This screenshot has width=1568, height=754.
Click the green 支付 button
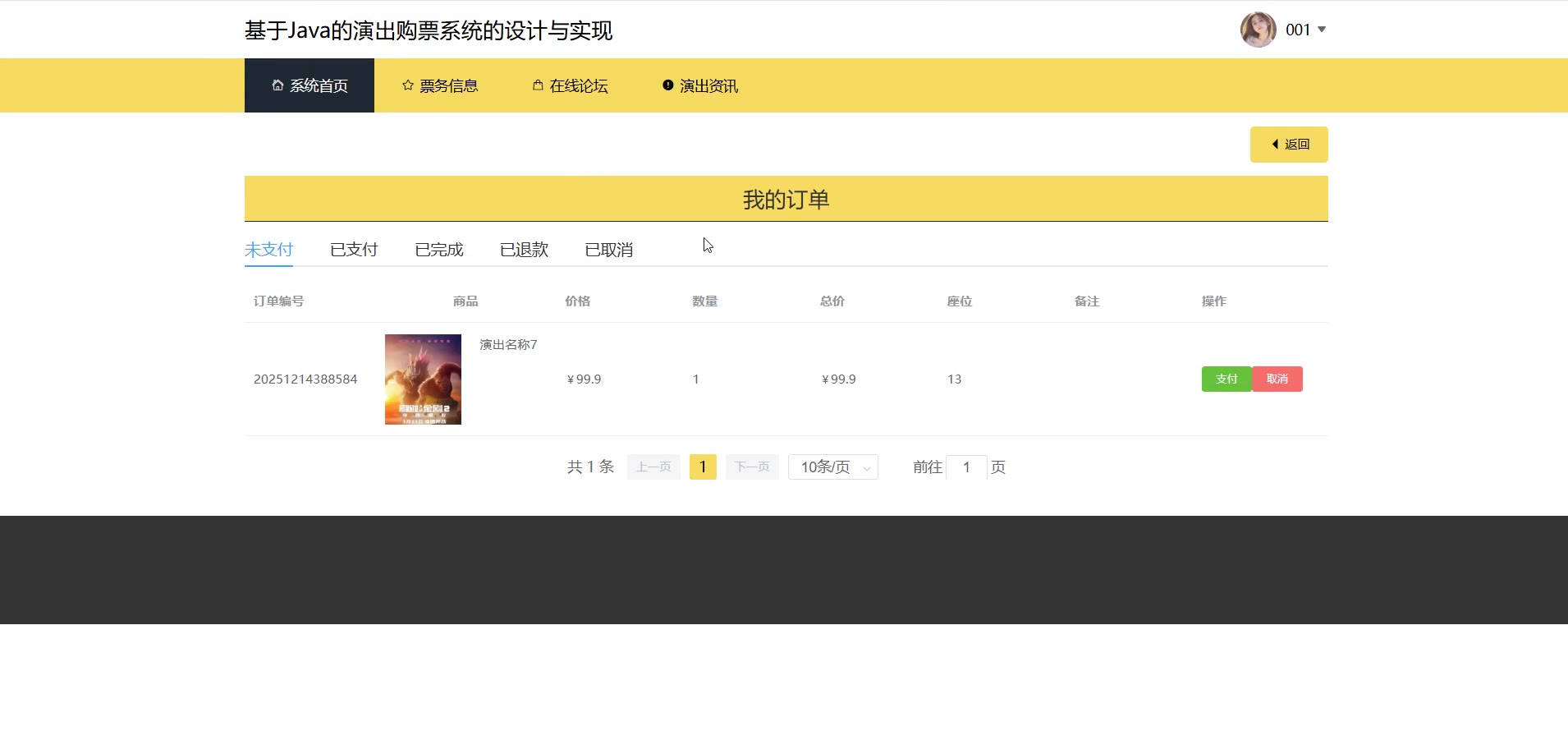click(1226, 379)
